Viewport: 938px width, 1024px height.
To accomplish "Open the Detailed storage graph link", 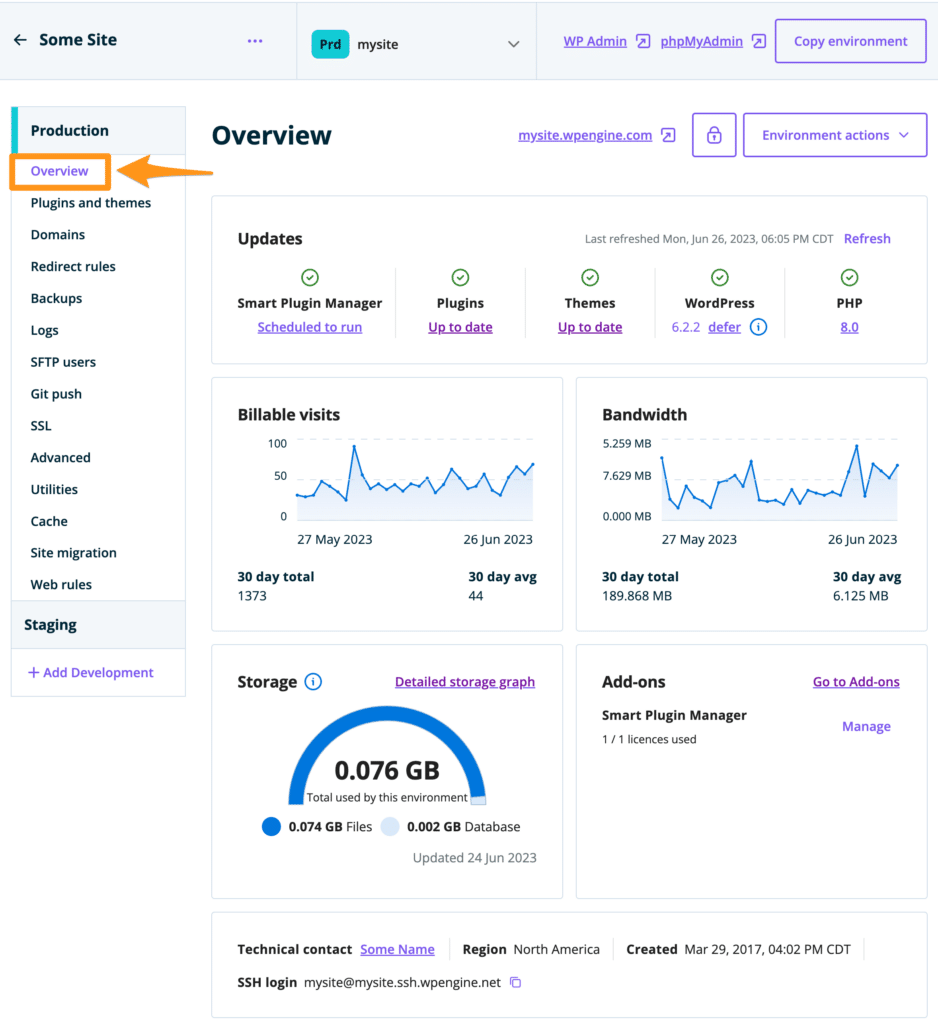I will click(464, 682).
